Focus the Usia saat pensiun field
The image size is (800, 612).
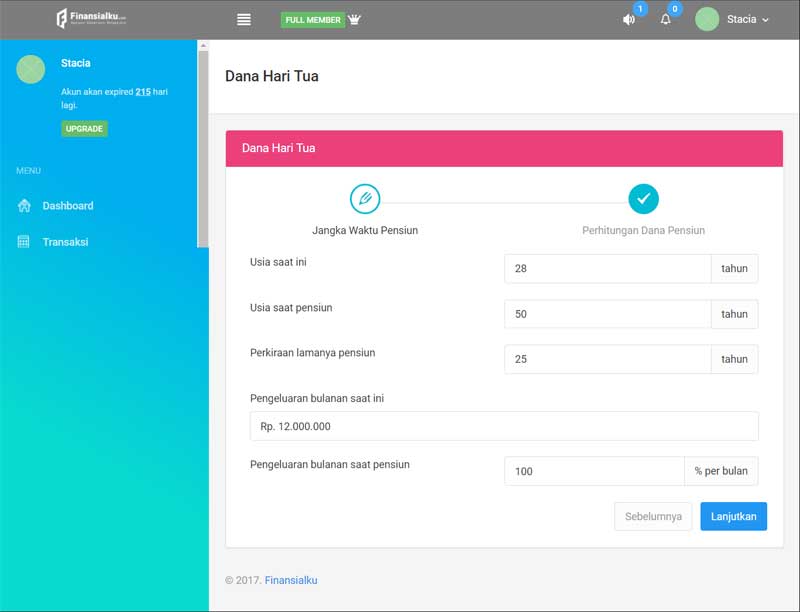[x=607, y=314]
